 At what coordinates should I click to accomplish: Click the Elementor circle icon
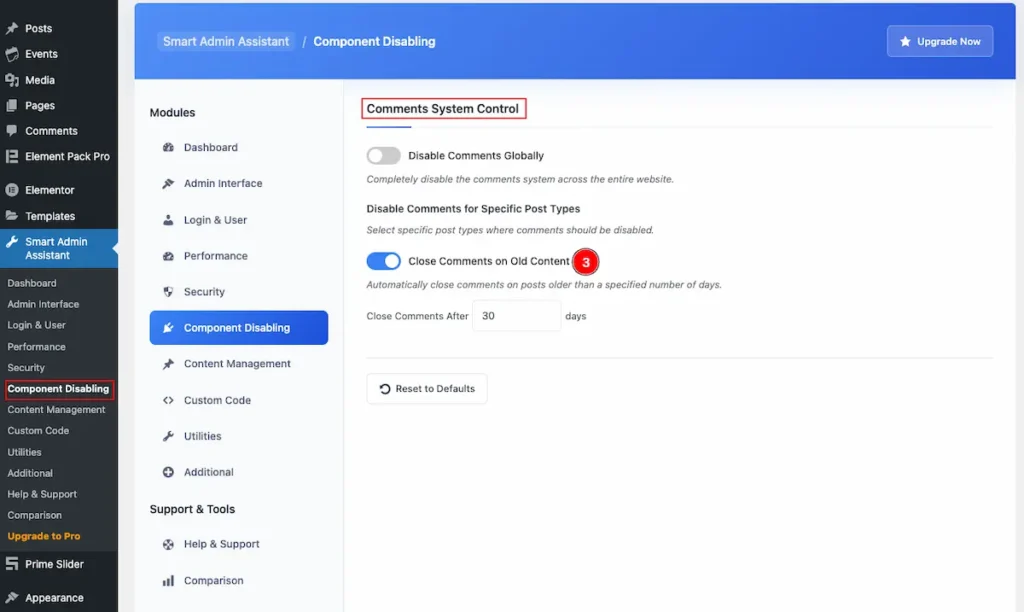(x=12, y=190)
